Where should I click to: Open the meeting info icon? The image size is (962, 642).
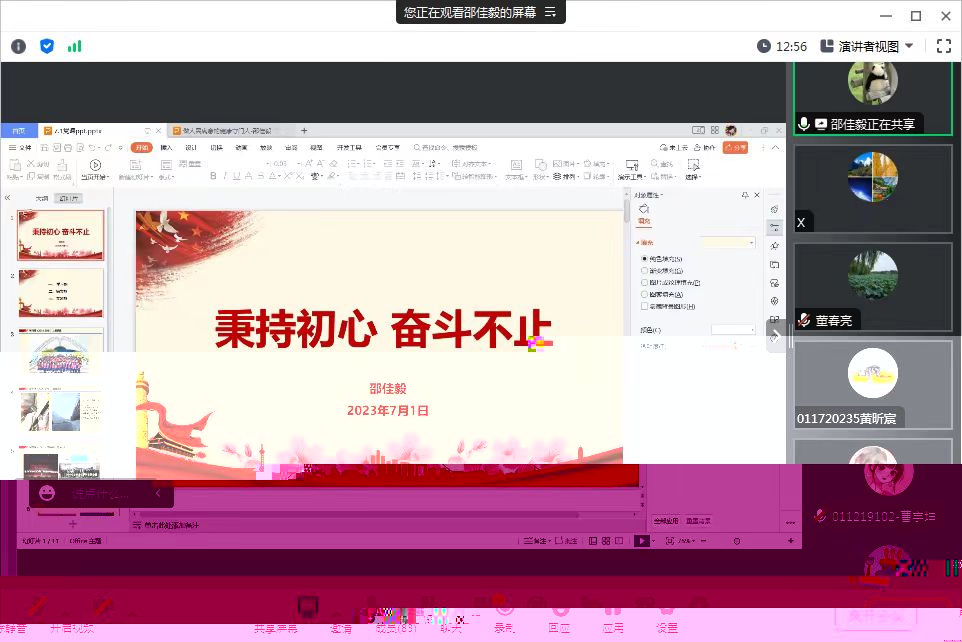tap(18, 46)
